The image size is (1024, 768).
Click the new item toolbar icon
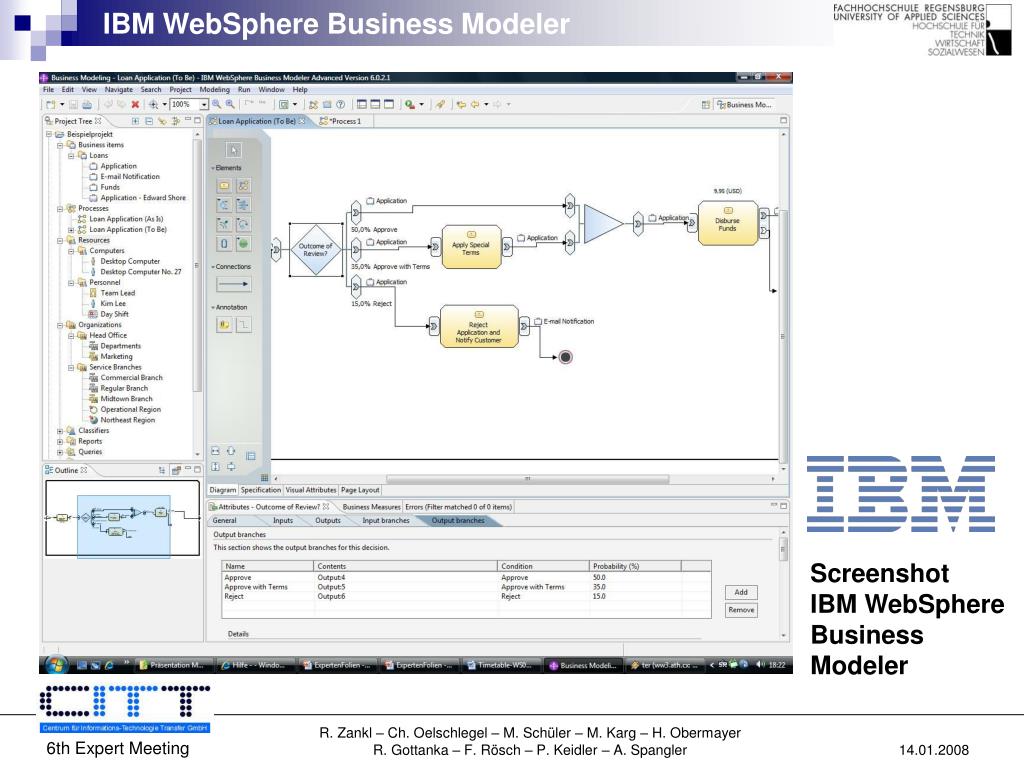click(51, 104)
